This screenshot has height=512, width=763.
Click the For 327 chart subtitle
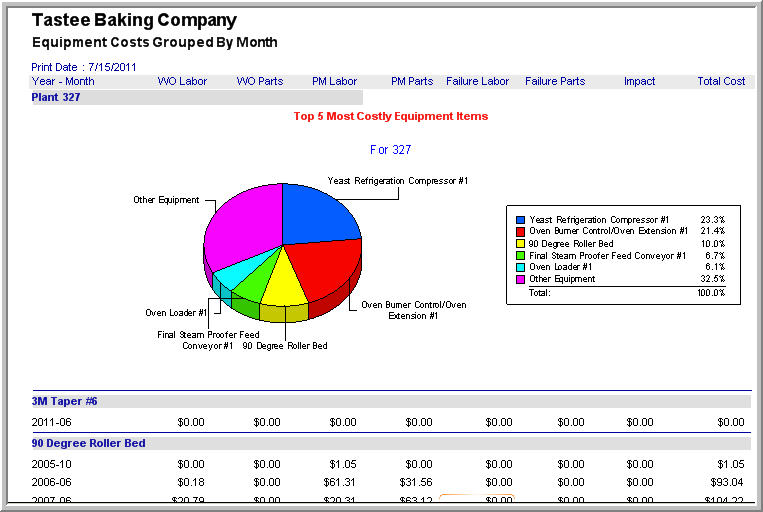[x=390, y=150]
